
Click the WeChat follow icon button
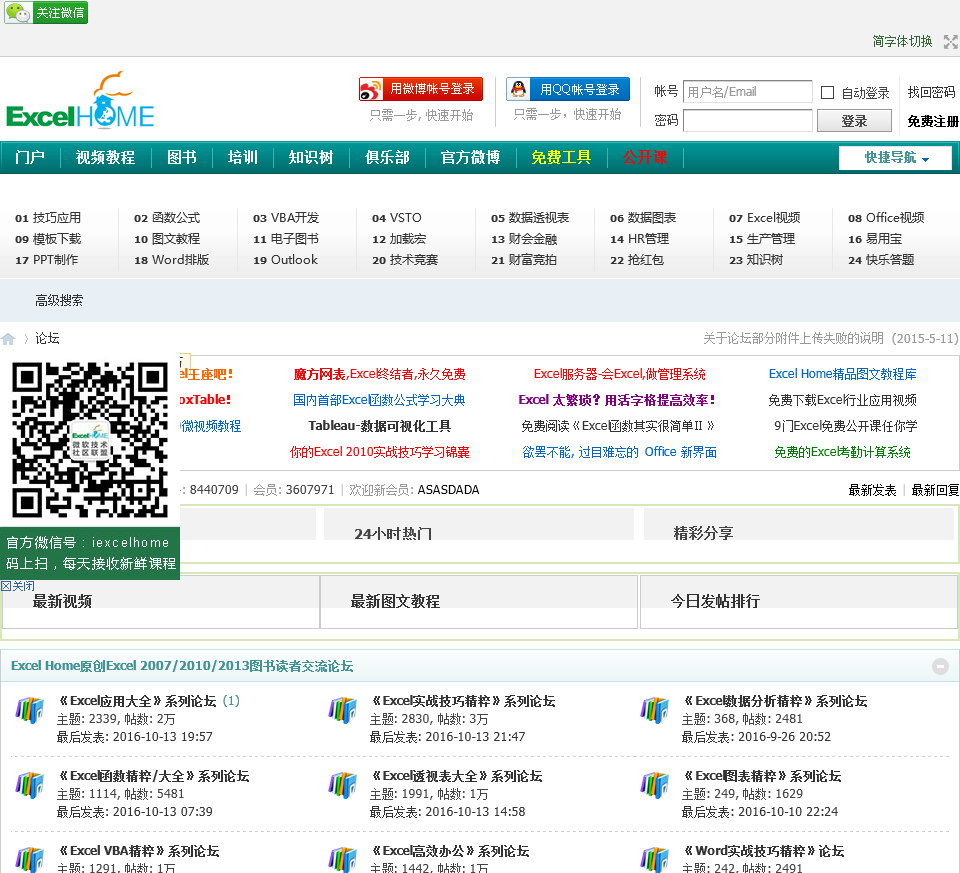pyautogui.click(x=46, y=12)
